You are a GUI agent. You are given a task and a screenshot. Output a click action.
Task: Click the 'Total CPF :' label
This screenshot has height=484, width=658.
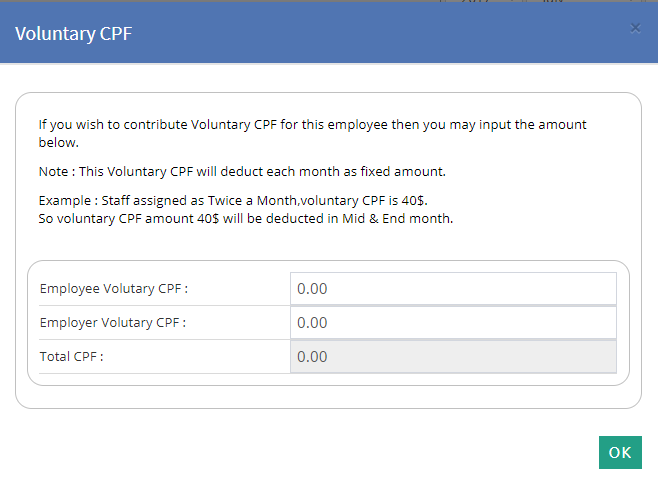(x=72, y=357)
